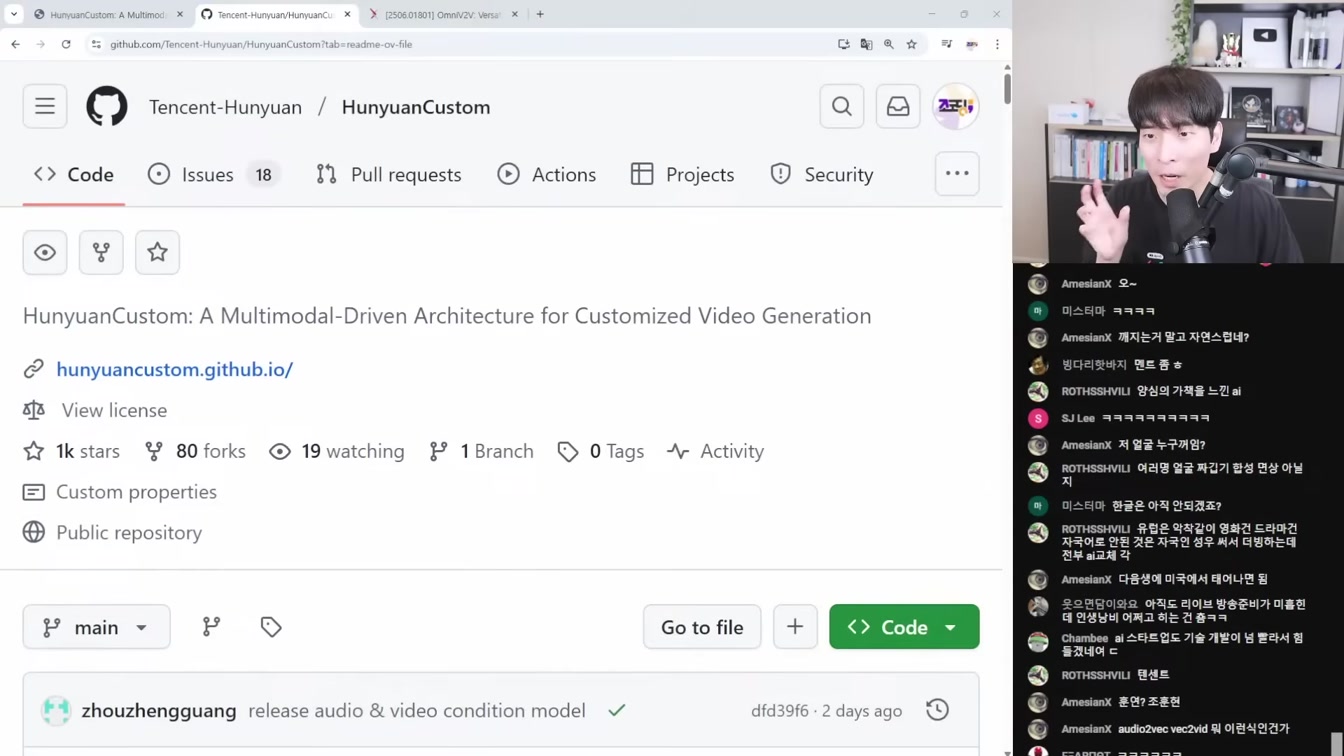
Task: Expand the main branch dropdown
Action: (96, 627)
